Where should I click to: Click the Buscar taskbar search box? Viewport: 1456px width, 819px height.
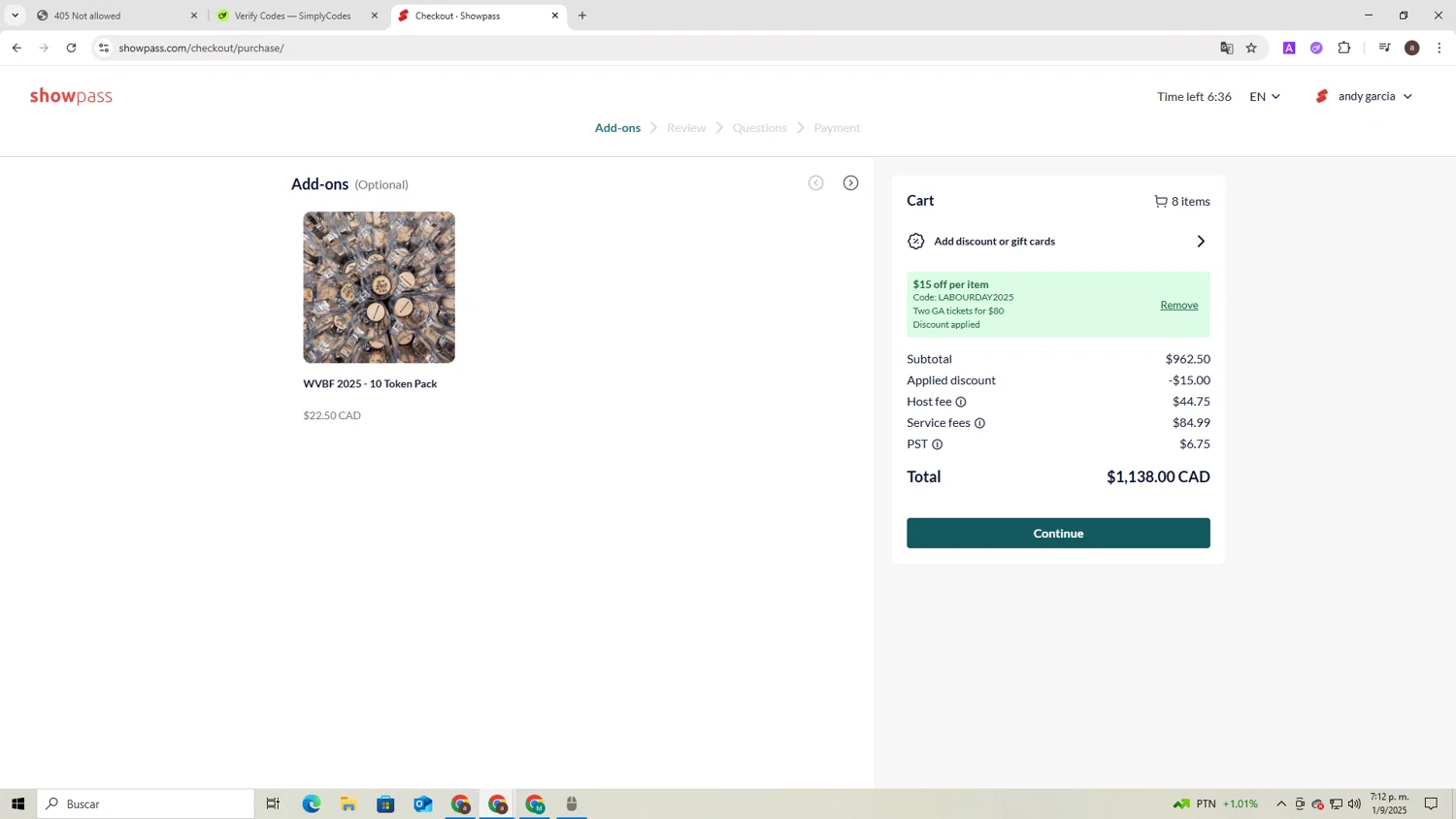pos(146,803)
